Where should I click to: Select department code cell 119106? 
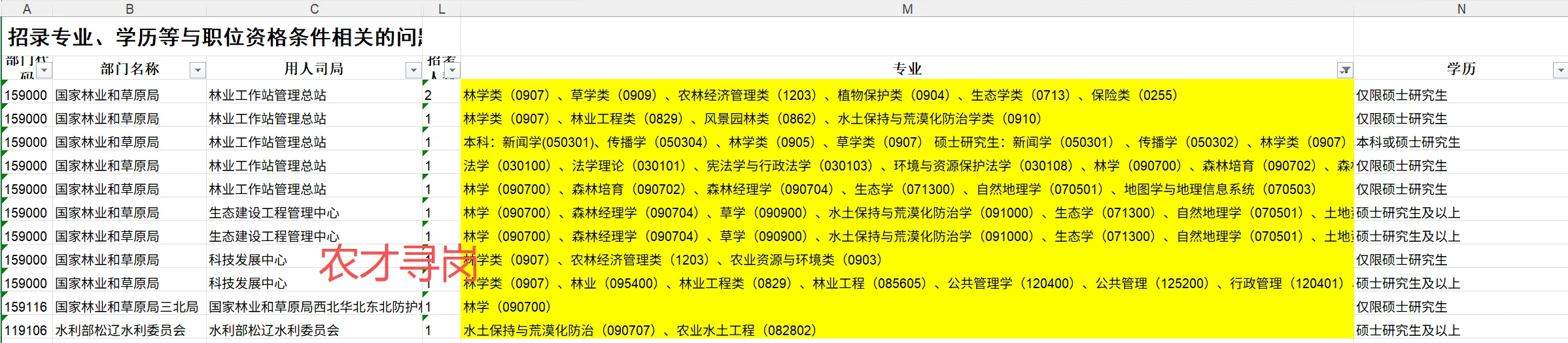pos(27,330)
